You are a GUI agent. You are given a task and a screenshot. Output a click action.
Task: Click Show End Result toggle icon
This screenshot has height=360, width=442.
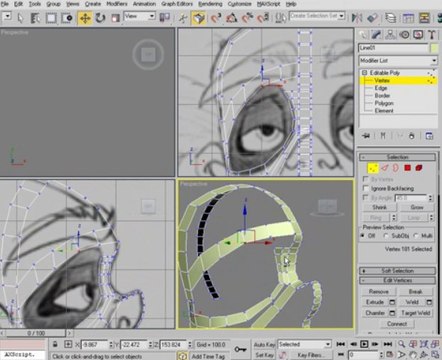[383, 136]
